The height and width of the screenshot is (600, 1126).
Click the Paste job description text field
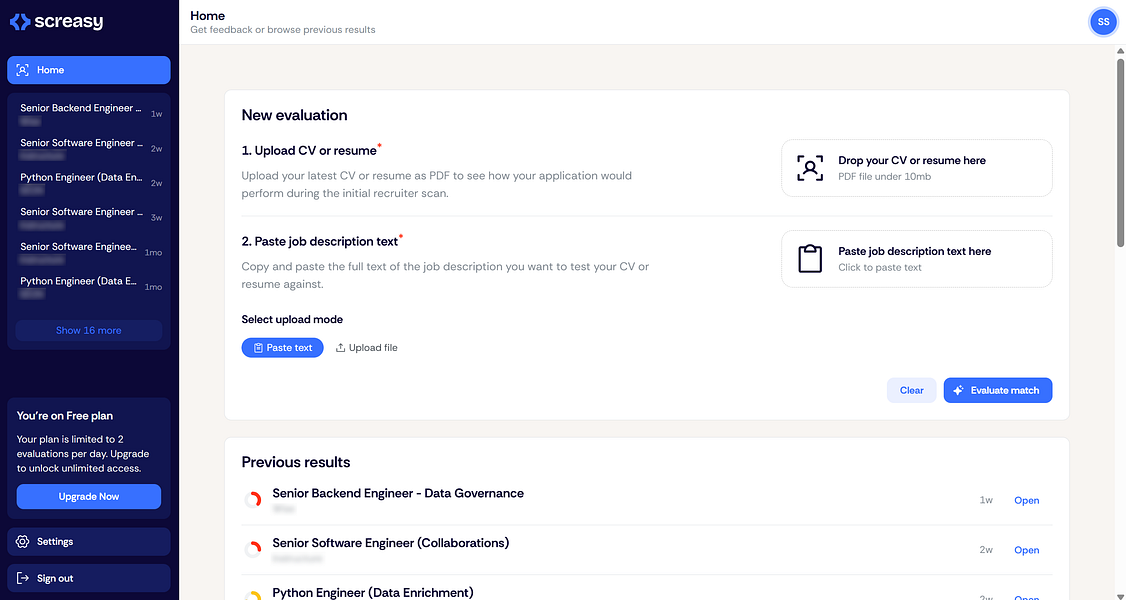point(915,259)
